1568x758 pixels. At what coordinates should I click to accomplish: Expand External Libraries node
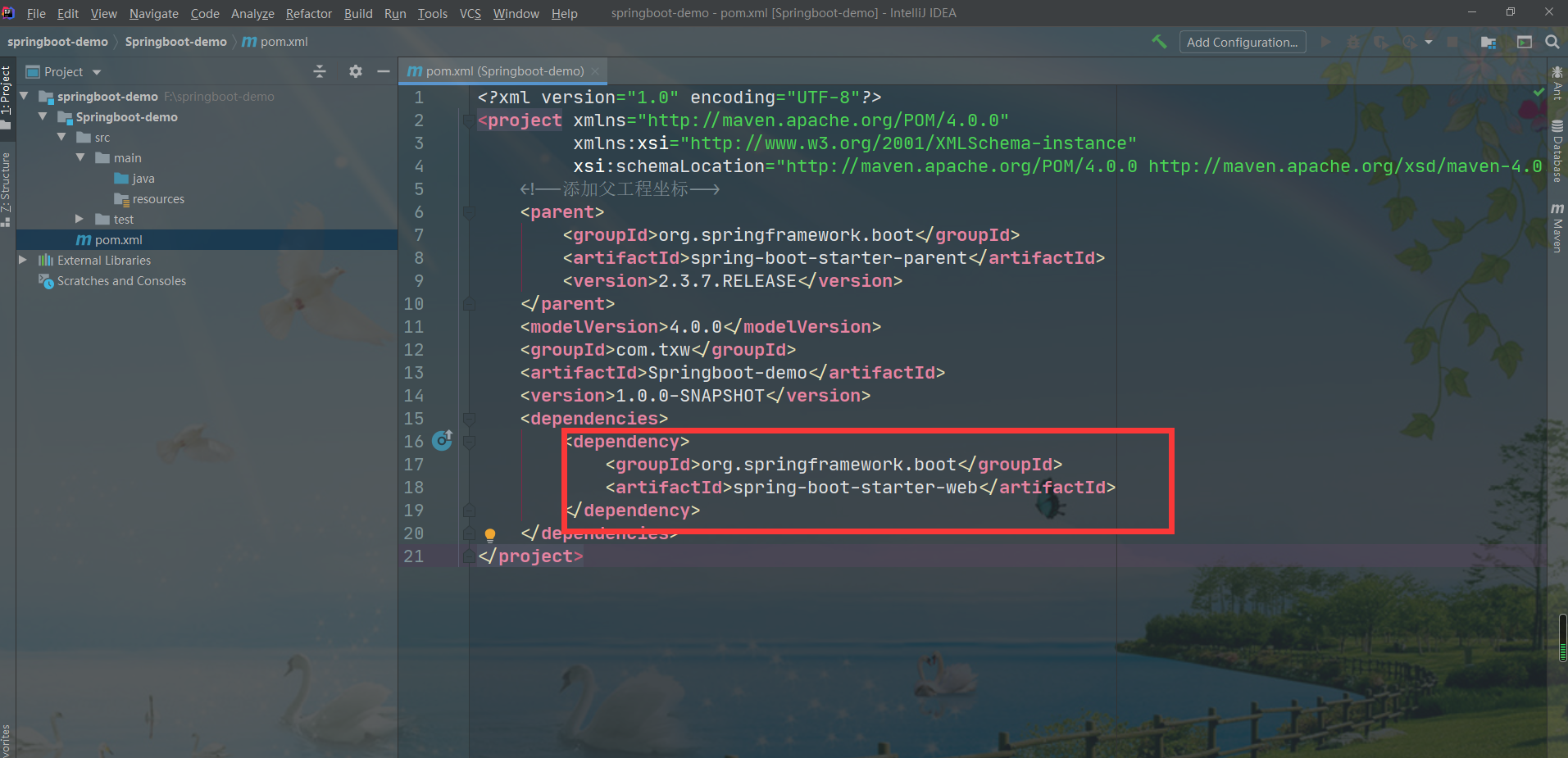[23, 260]
